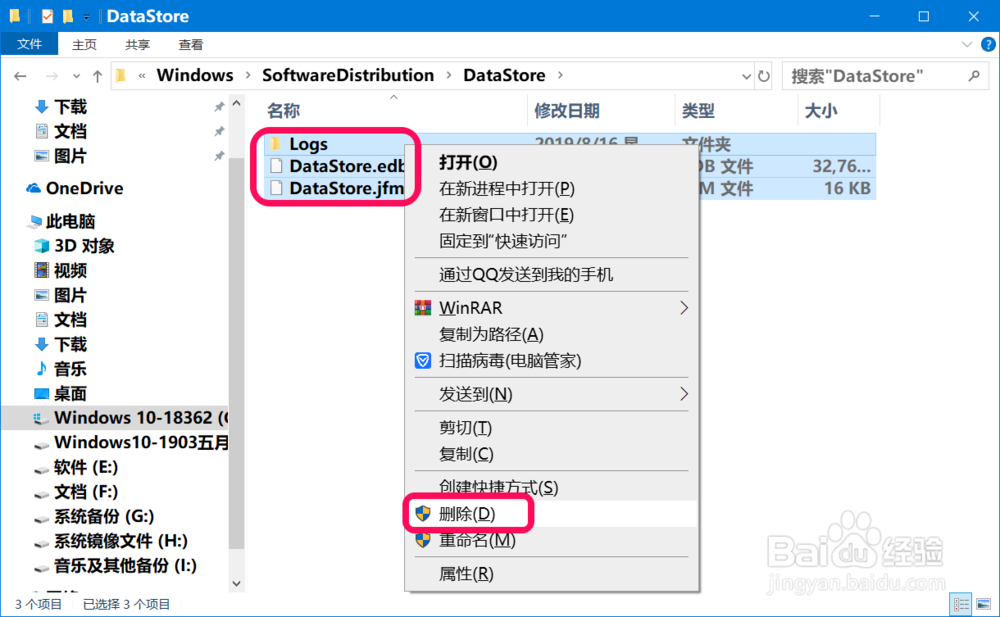Choose 剪切(T) from context menu
The height and width of the screenshot is (617, 1000).
point(552,427)
